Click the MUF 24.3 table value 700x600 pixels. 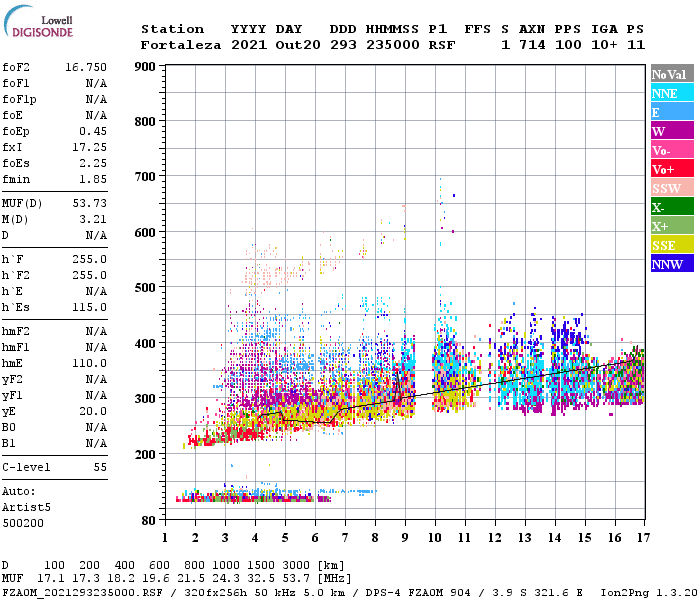click(x=226, y=579)
